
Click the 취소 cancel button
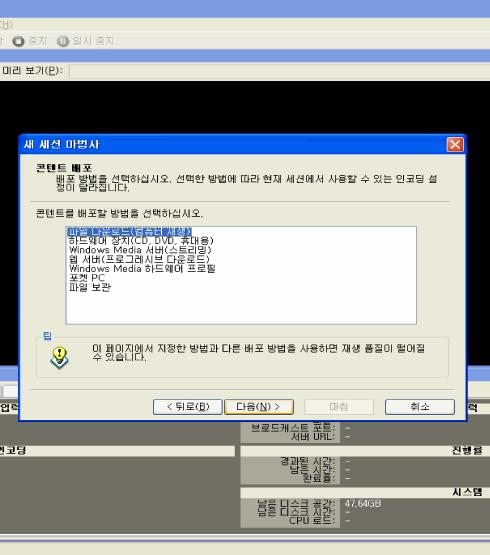(x=420, y=407)
